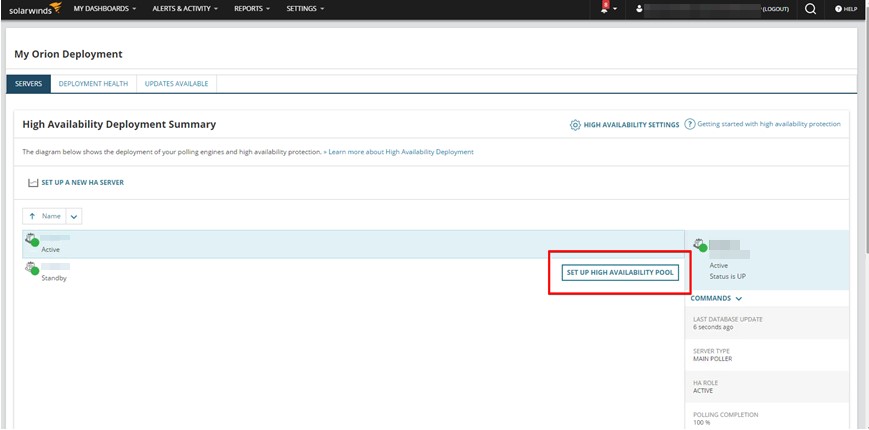The width and height of the screenshot is (869, 430).
Task: Open the sort field dropdown arrow
Action: 75,216
